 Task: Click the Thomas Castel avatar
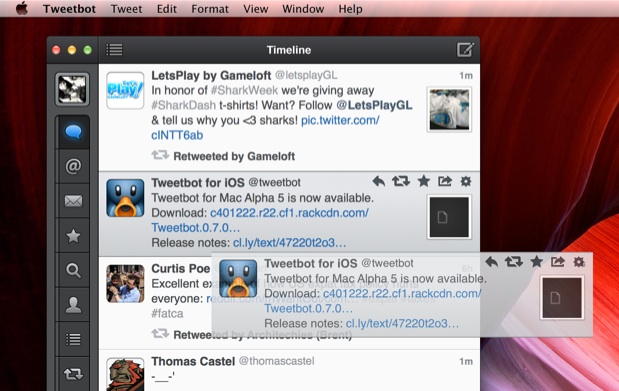[x=125, y=374]
